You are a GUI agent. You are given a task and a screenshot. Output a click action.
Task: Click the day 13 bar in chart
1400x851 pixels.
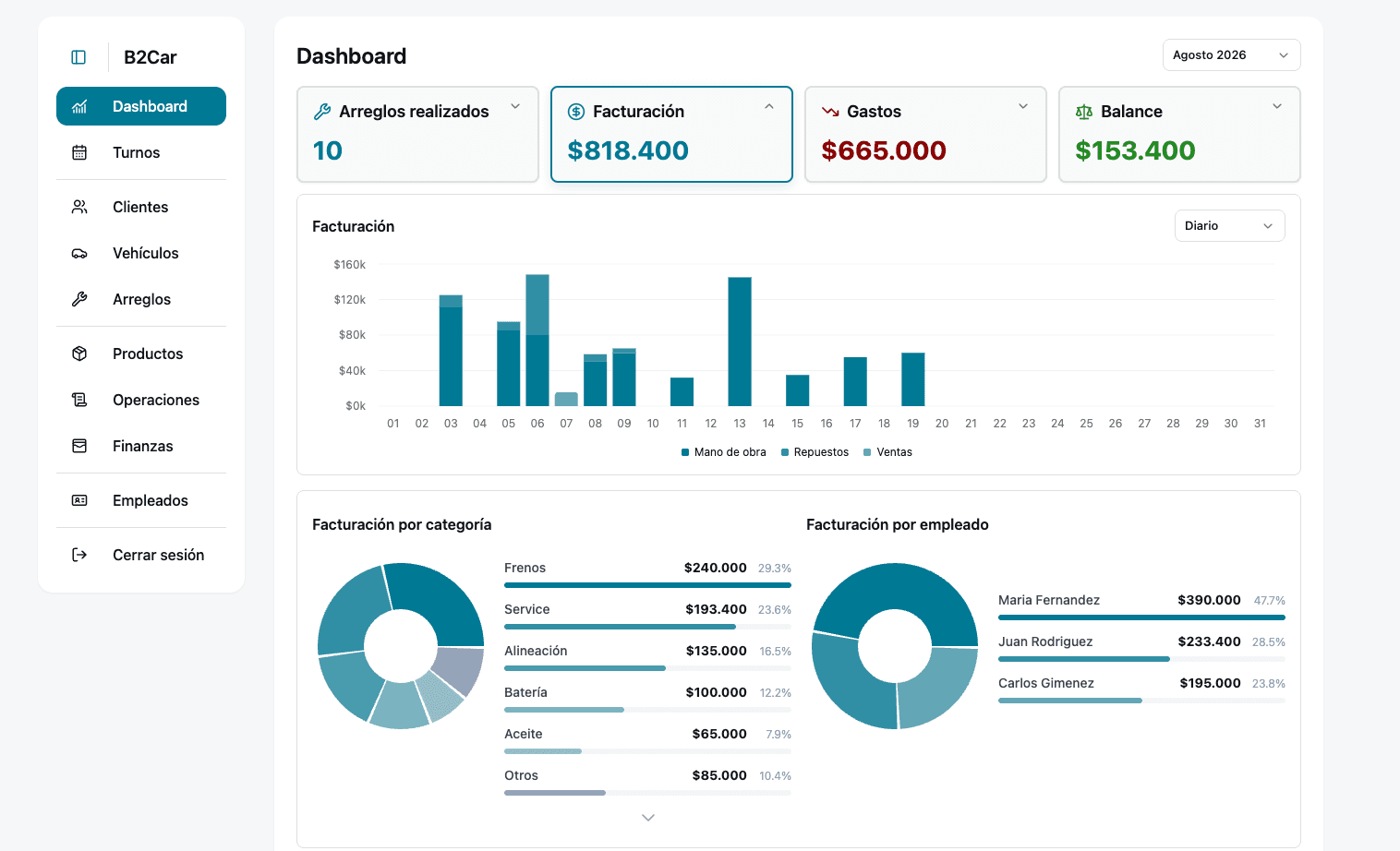[x=740, y=342]
